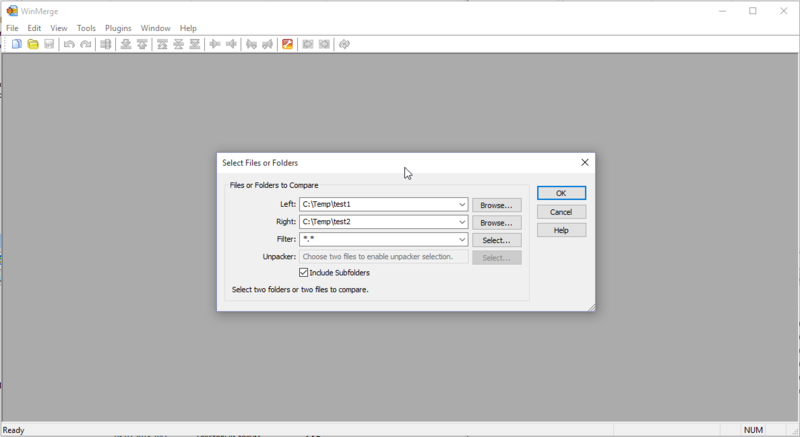The width and height of the screenshot is (800, 437).
Task: Click the Copy right and advance icon
Action: coord(251,44)
